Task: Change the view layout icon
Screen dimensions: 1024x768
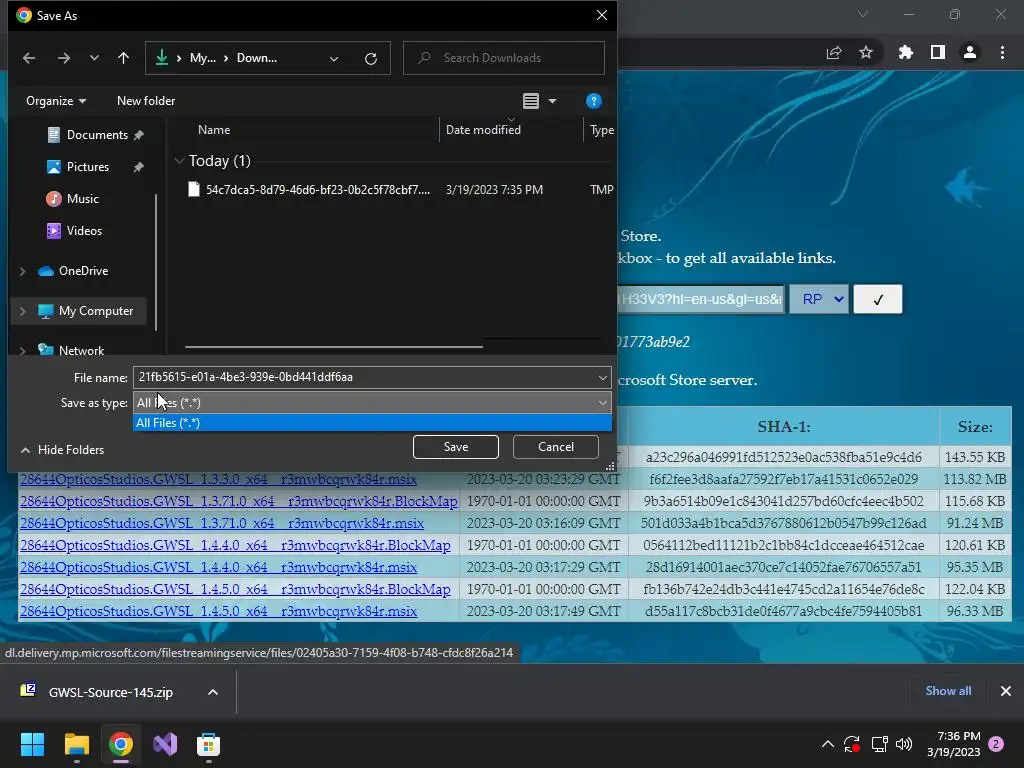Action: (x=531, y=101)
